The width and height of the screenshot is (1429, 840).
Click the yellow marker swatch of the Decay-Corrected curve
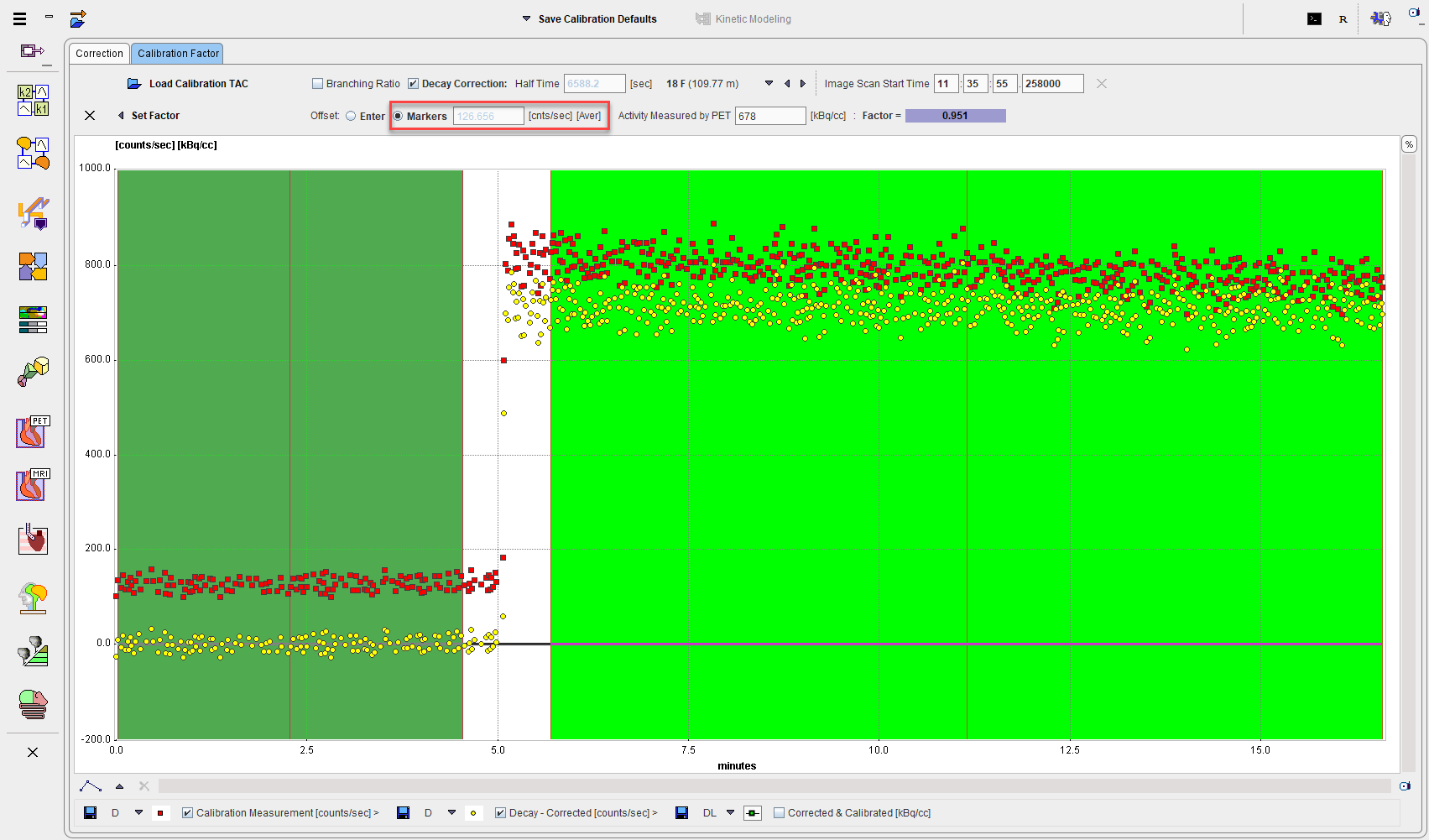click(473, 812)
